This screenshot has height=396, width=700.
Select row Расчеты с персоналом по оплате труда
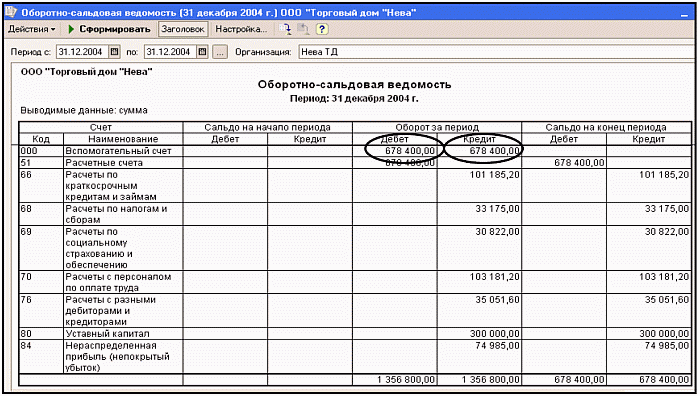click(355, 282)
